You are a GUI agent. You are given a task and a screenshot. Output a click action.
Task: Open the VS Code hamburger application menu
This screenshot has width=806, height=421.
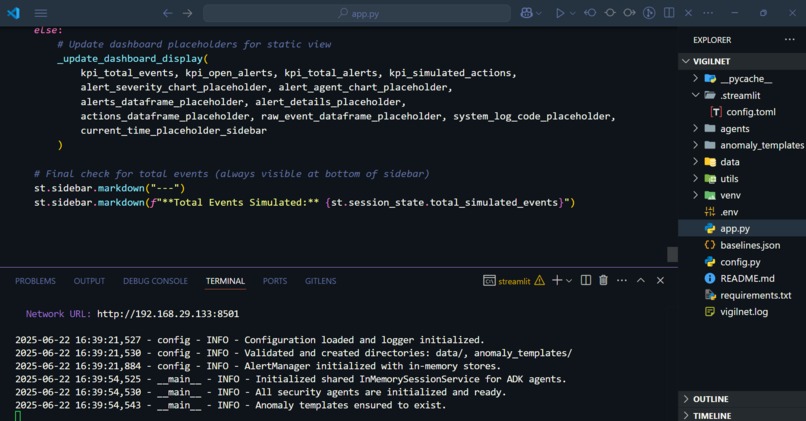[41, 13]
